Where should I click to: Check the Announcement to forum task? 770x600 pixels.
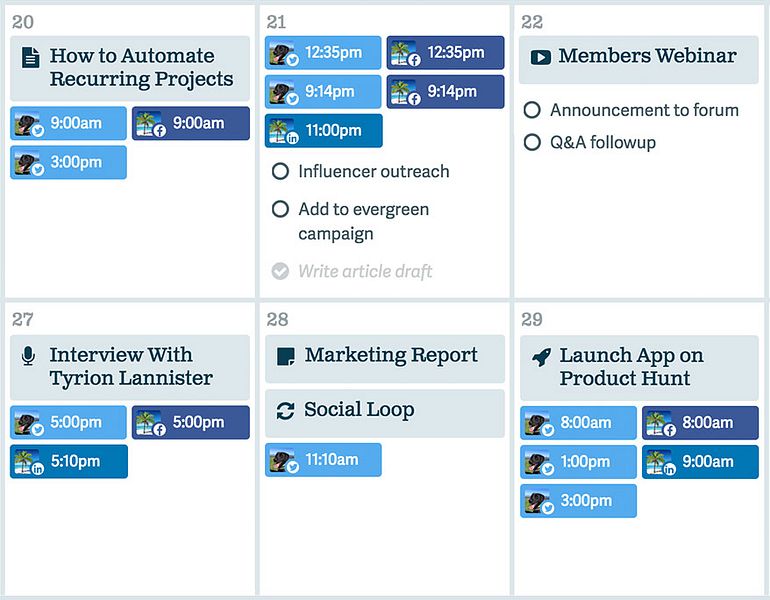532,110
